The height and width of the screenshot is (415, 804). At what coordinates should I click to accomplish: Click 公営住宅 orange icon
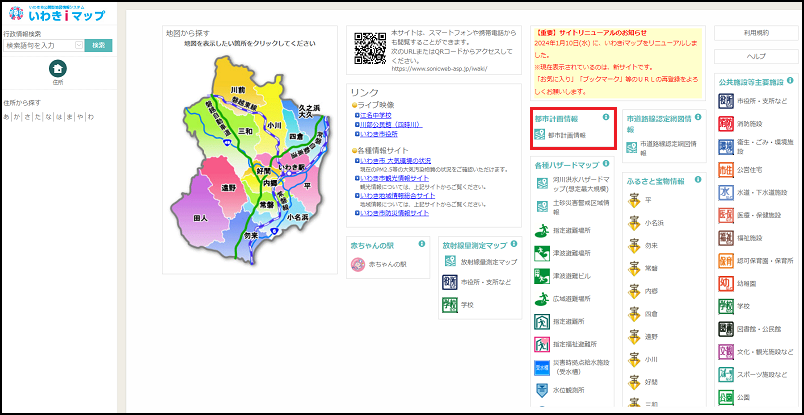coord(726,169)
